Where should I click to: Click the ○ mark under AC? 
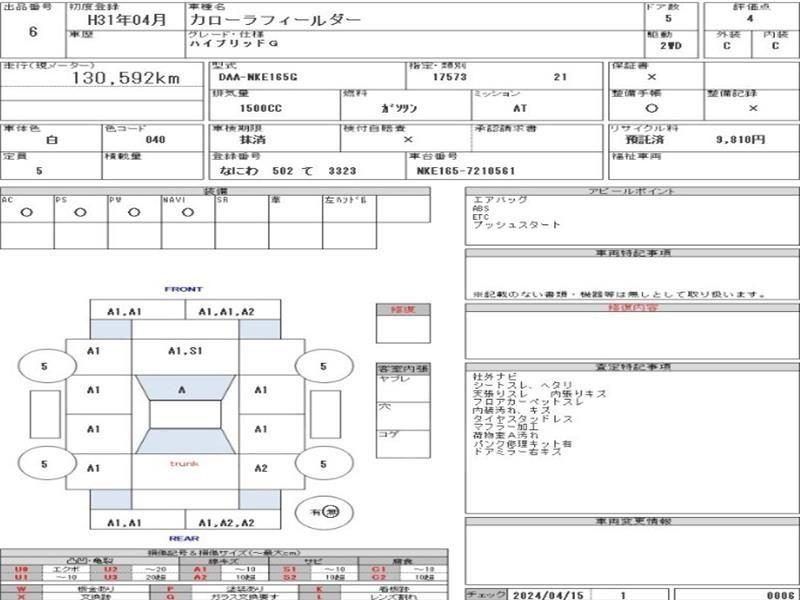27,212
